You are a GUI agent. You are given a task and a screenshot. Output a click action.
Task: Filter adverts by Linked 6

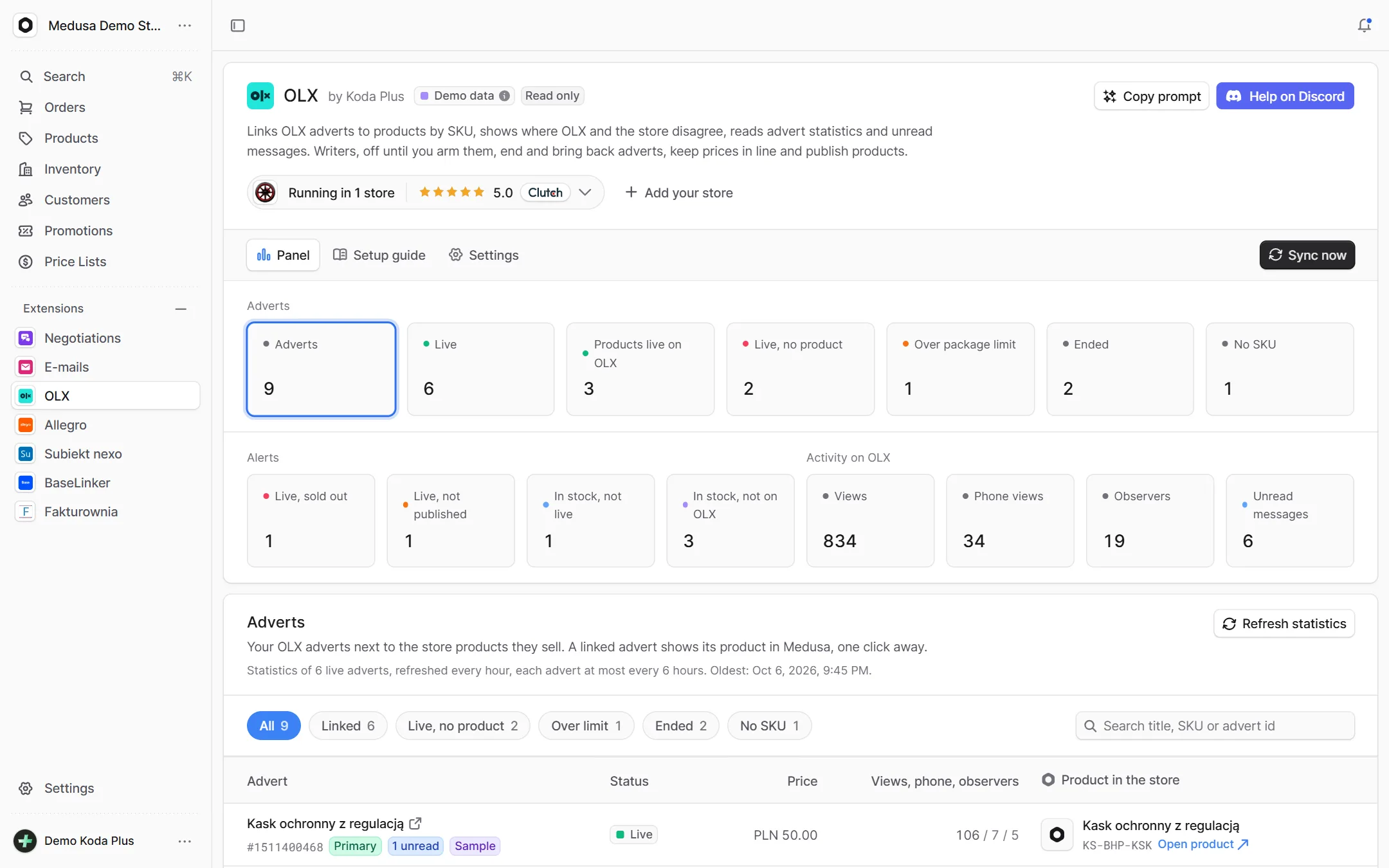pos(348,726)
